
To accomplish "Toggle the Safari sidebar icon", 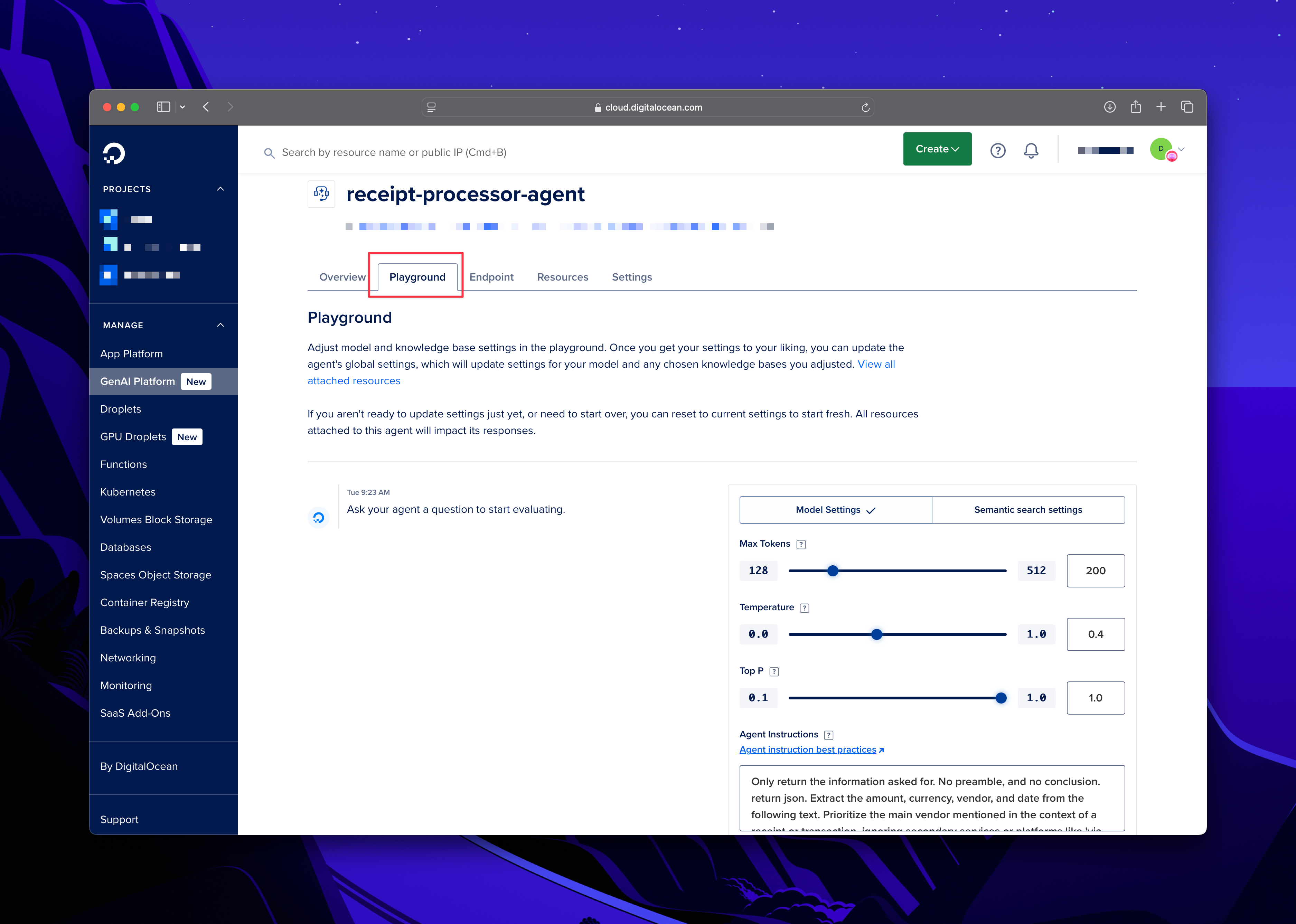I will click(x=163, y=107).
